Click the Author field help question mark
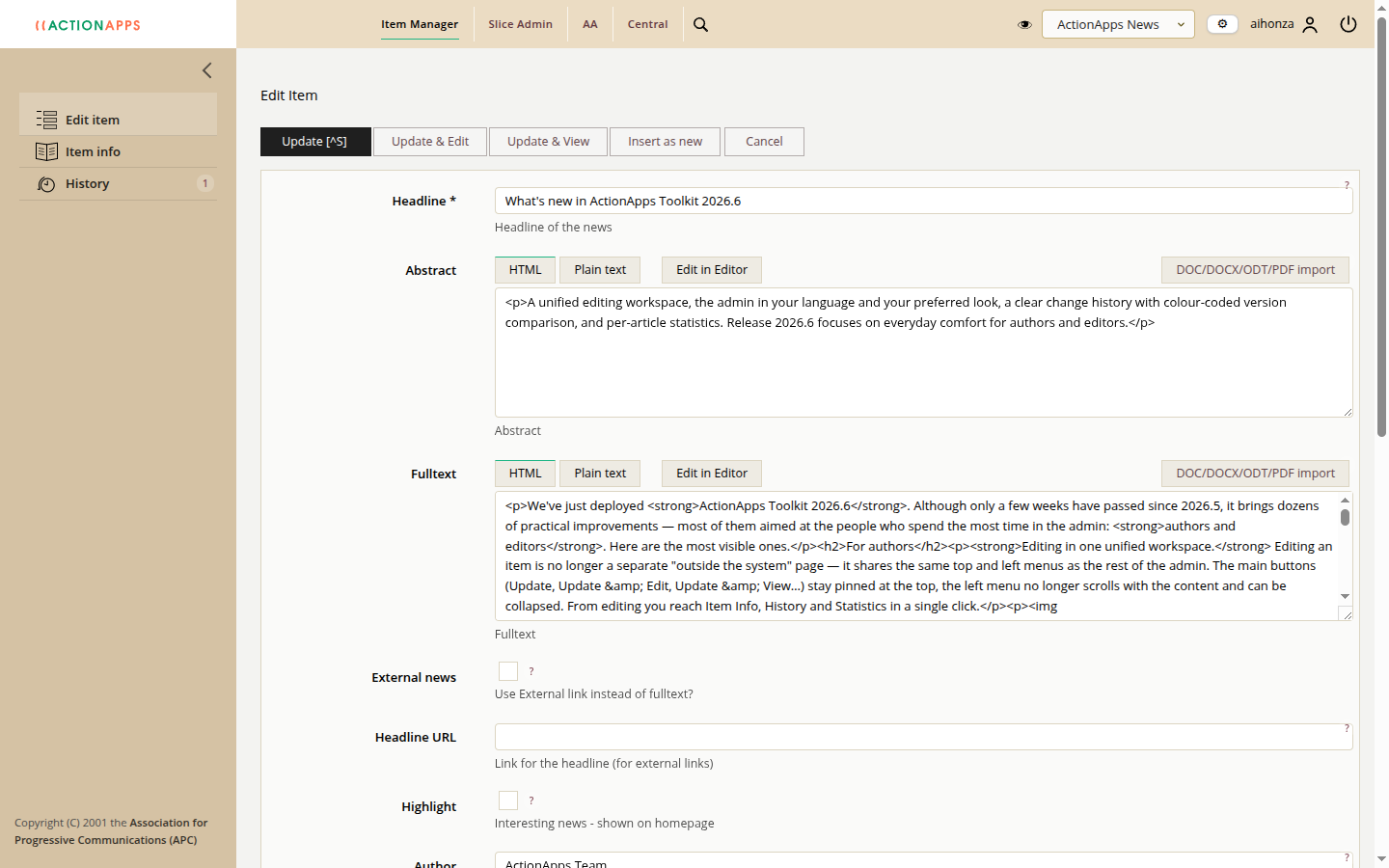This screenshot has width=1389, height=868. [1347, 857]
